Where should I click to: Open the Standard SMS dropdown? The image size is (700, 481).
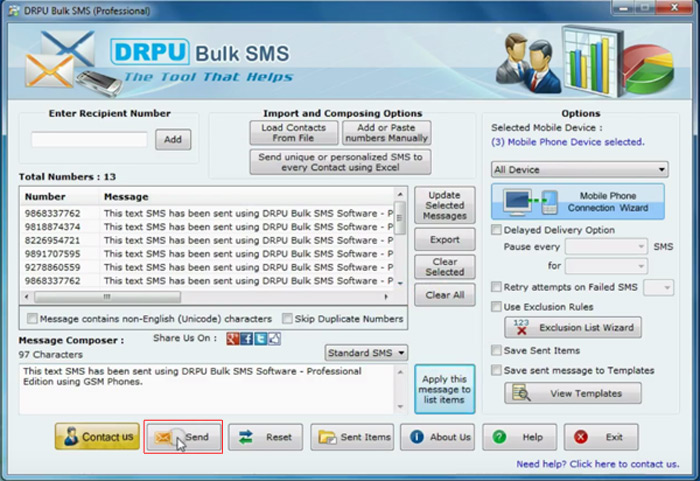pos(366,353)
